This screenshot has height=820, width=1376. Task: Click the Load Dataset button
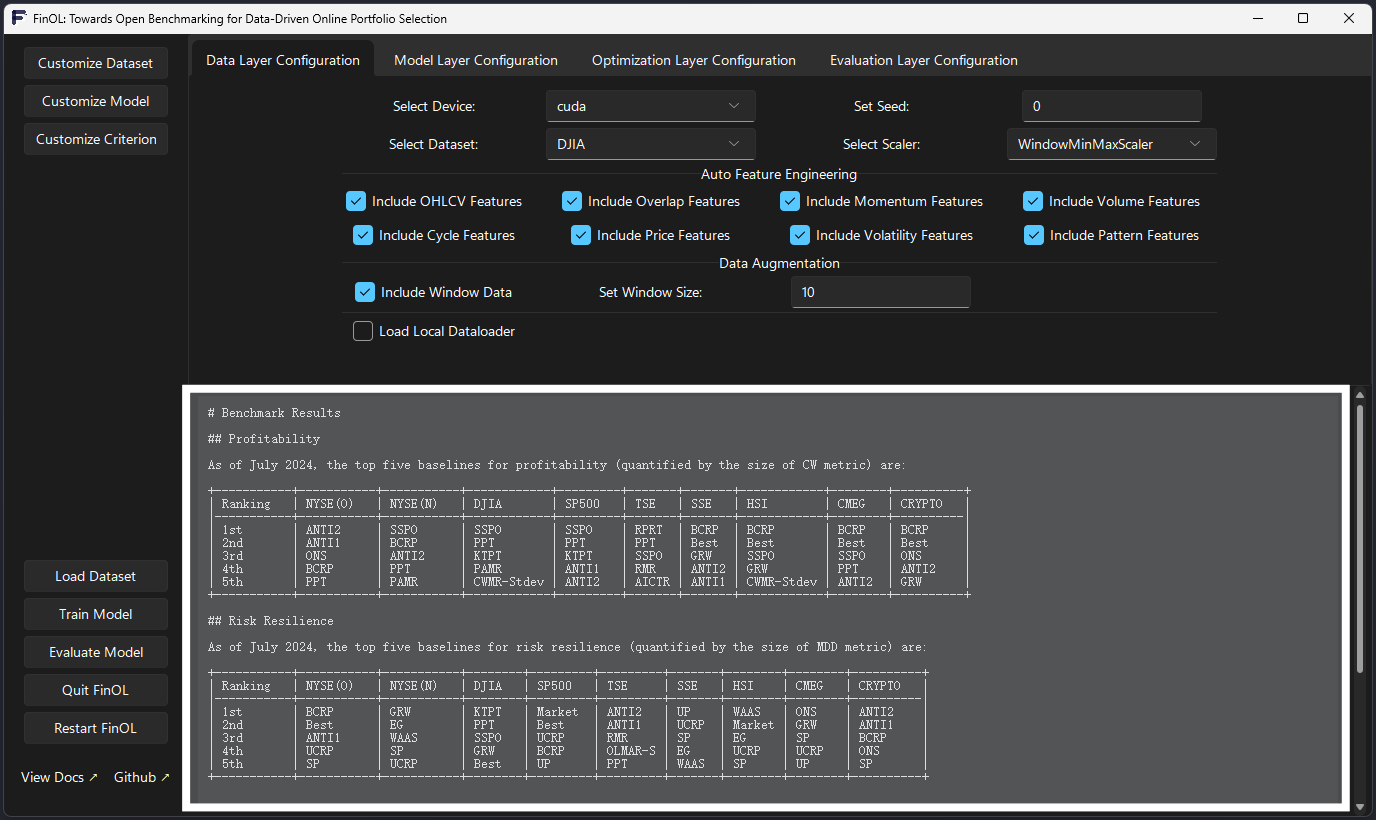(x=96, y=576)
